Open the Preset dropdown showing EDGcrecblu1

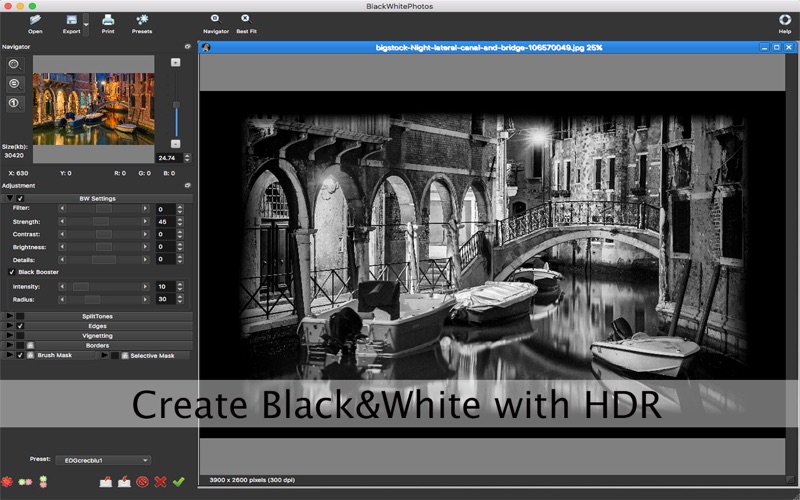[103, 460]
